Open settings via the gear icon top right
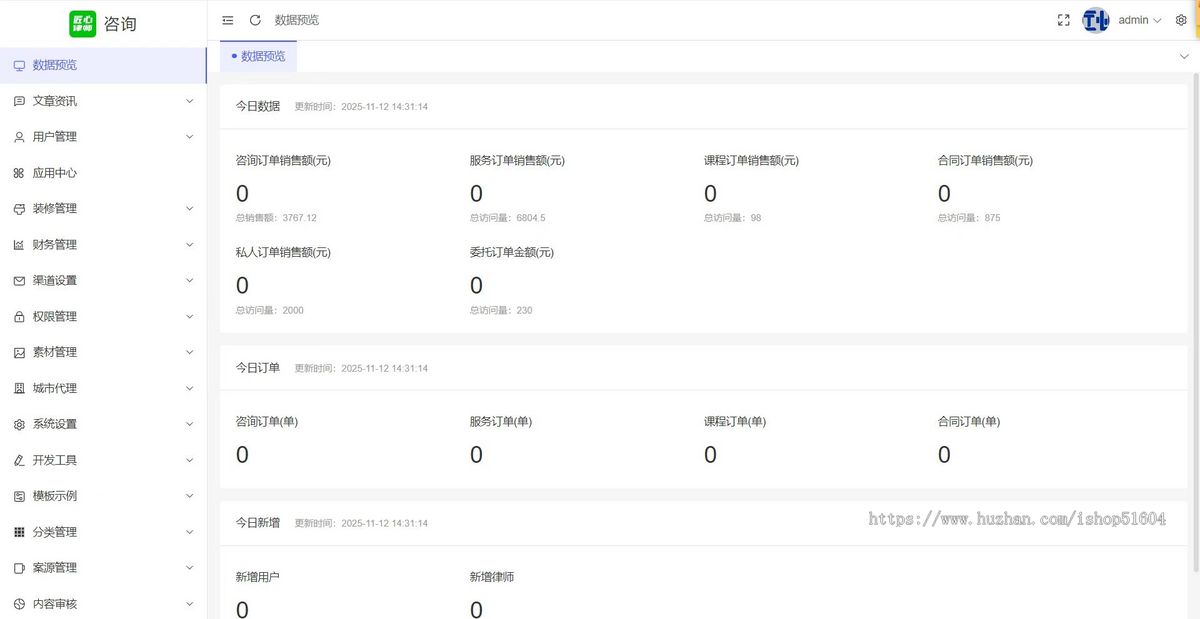This screenshot has width=1200, height=619. coord(1182,19)
